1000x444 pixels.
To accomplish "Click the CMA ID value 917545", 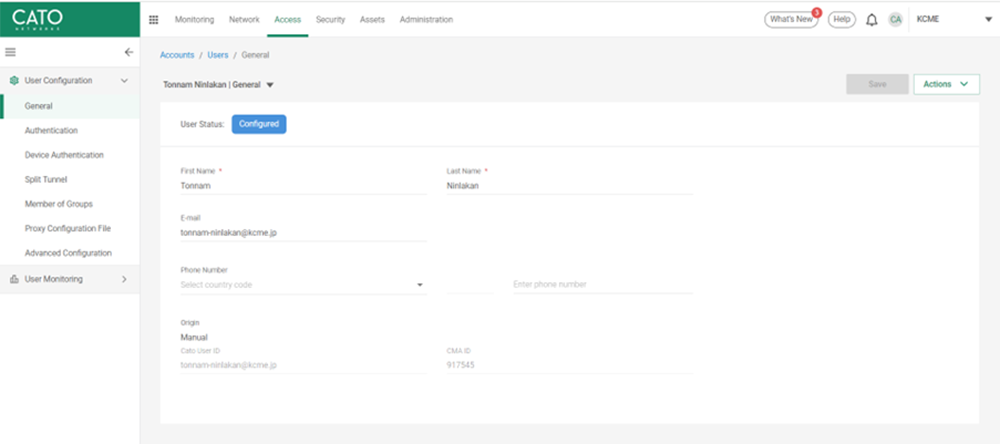I will point(460,366).
